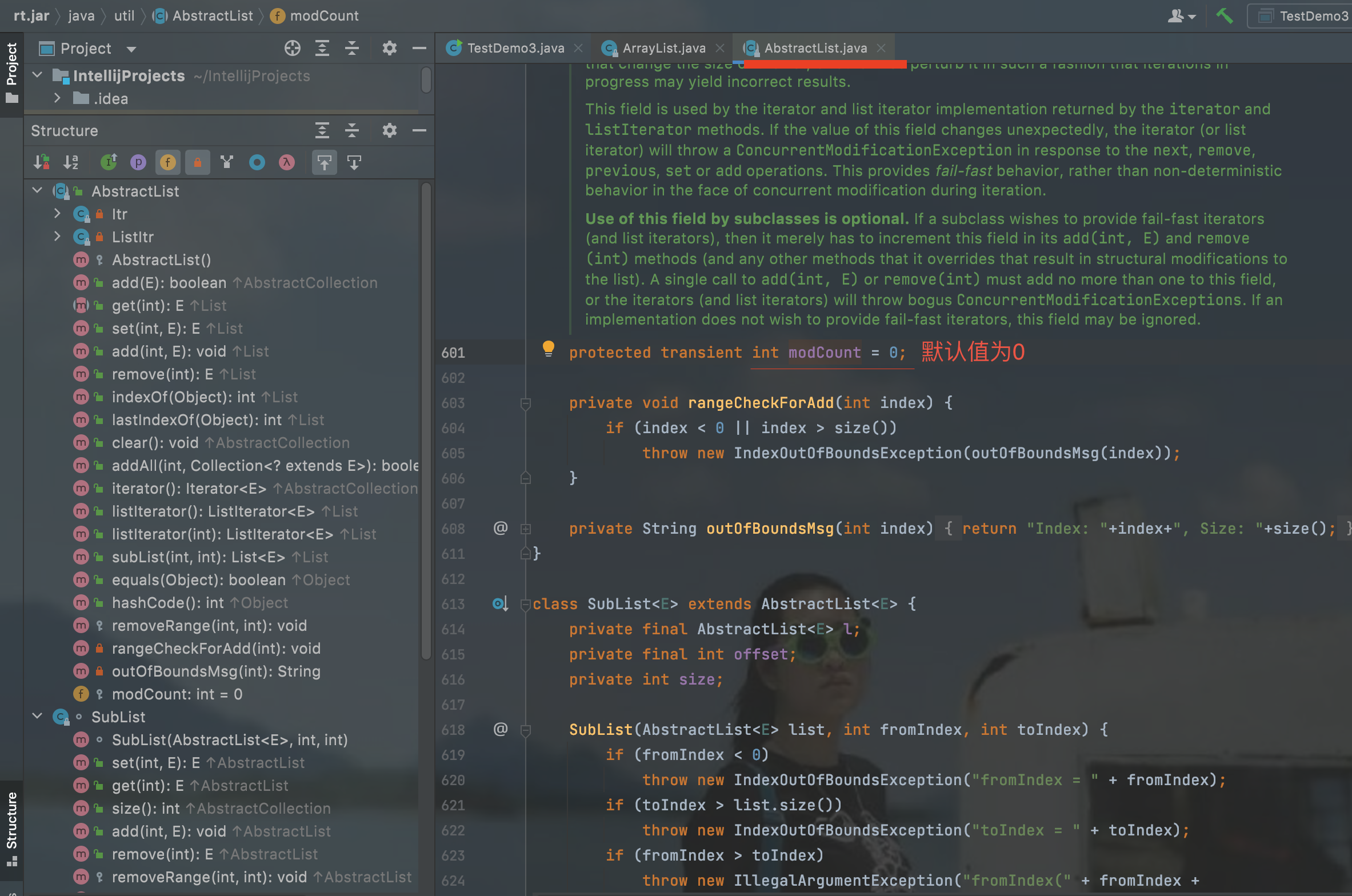Screen dimensions: 1352x896
Task: Toggle Show non-public lock button
Action: click(198, 163)
